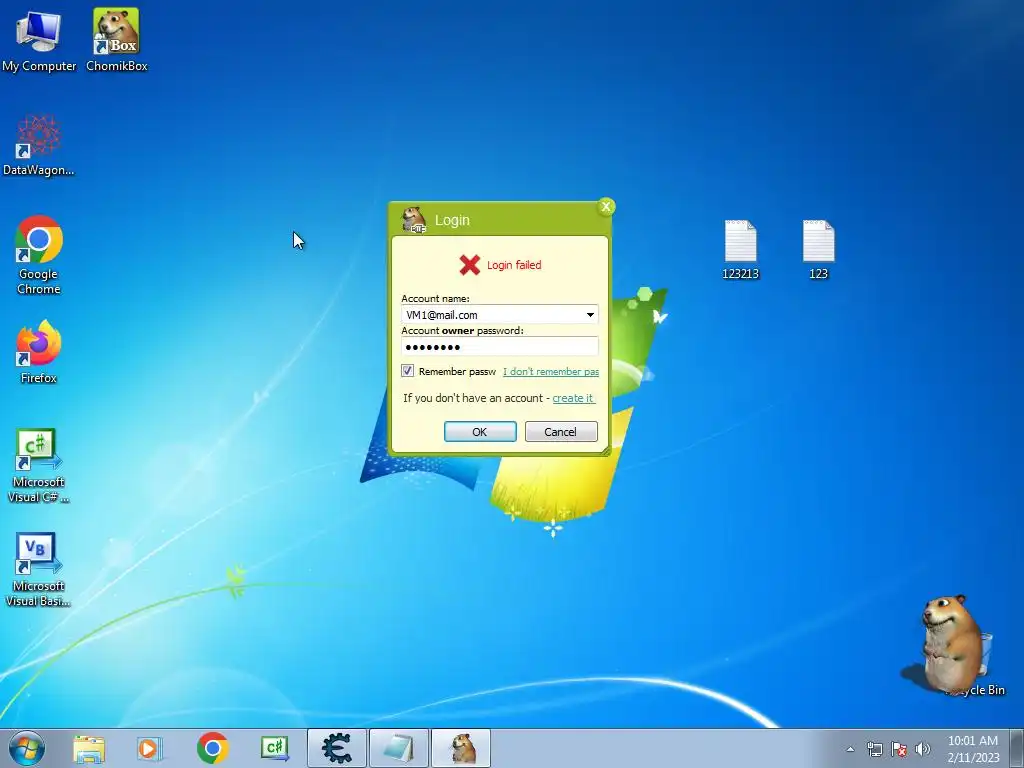
Task: Expand the Account name dropdown
Action: (590, 315)
